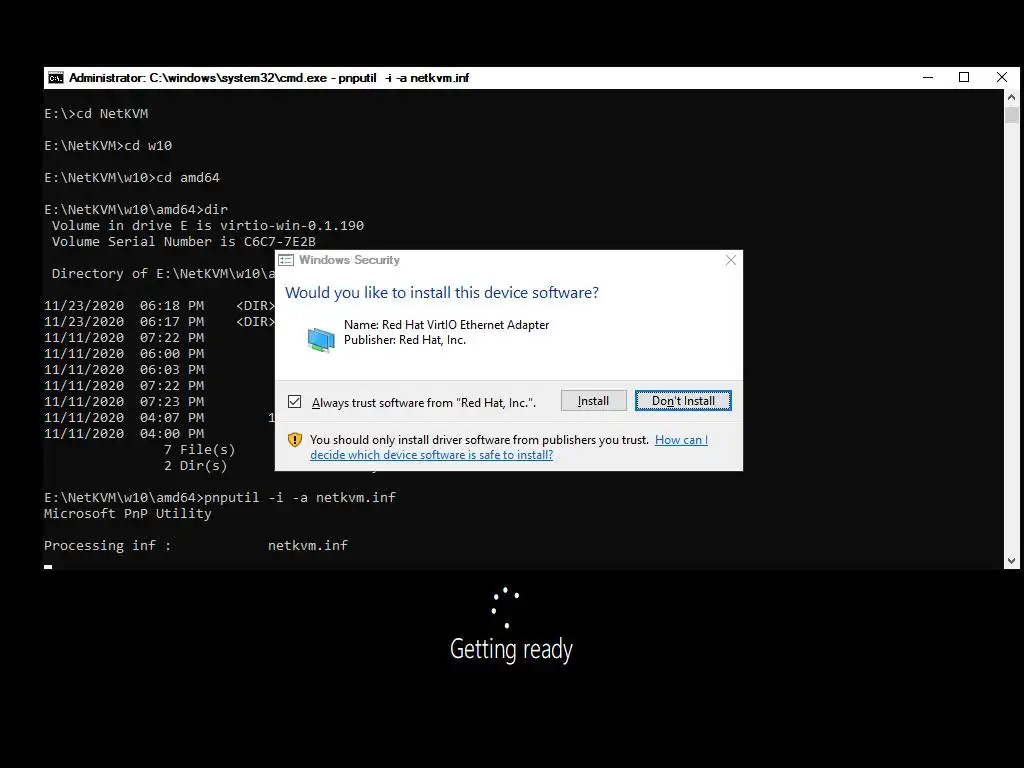Click the '2 Dir(s)' summary line
The height and width of the screenshot is (768, 1024).
195,466
